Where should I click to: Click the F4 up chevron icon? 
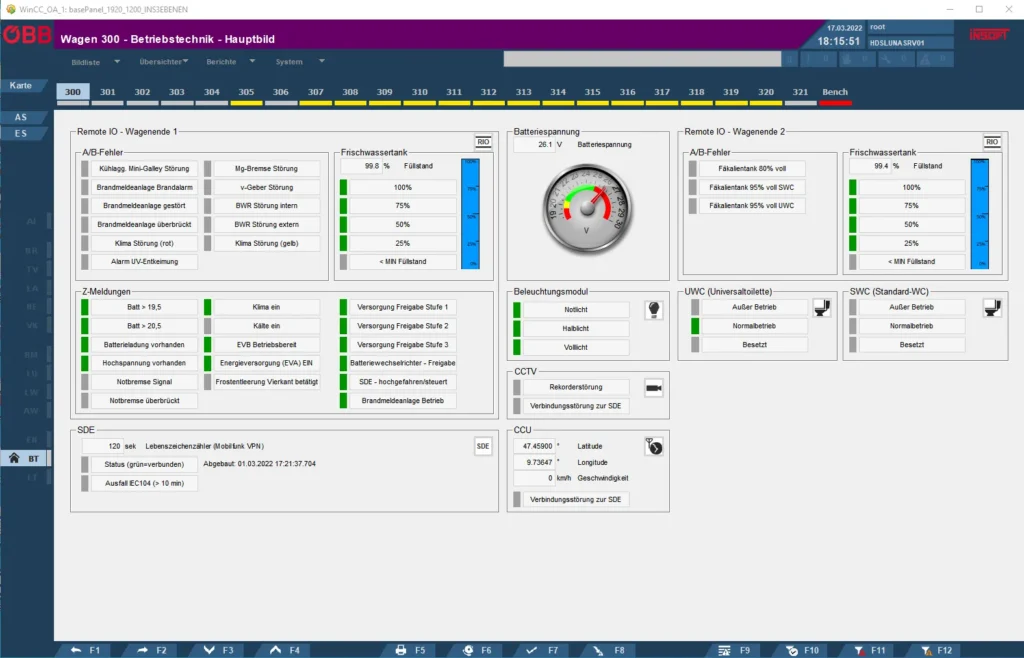276,650
